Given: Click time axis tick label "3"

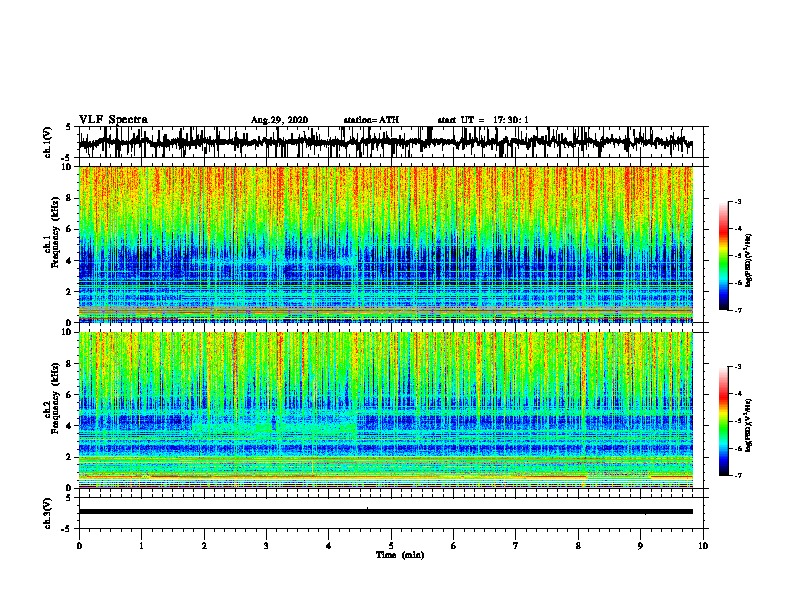Looking at the screenshot, I should pos(266,546).
